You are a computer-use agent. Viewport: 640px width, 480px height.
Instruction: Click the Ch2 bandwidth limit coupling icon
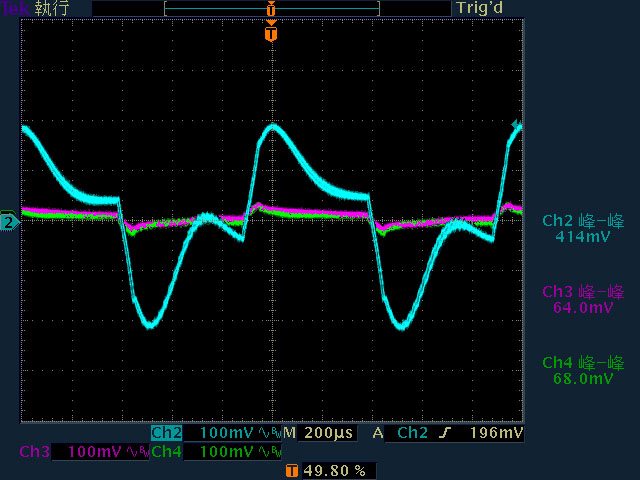[x=269, y=433]
